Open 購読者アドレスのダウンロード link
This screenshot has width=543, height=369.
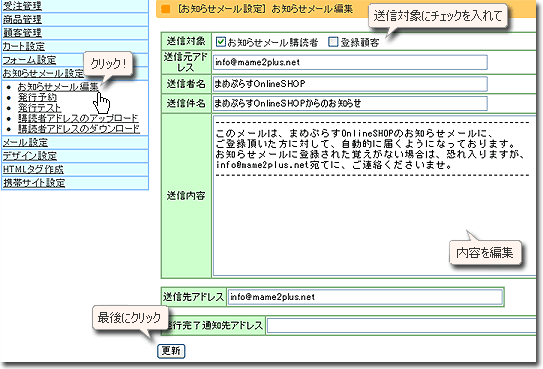79,129
